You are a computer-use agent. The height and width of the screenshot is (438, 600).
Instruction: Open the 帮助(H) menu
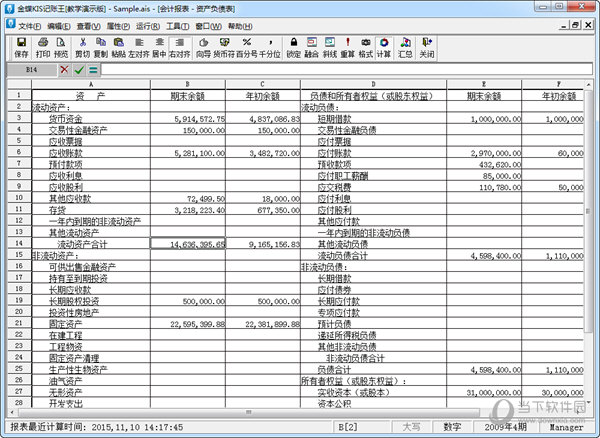tap(240, 26)
